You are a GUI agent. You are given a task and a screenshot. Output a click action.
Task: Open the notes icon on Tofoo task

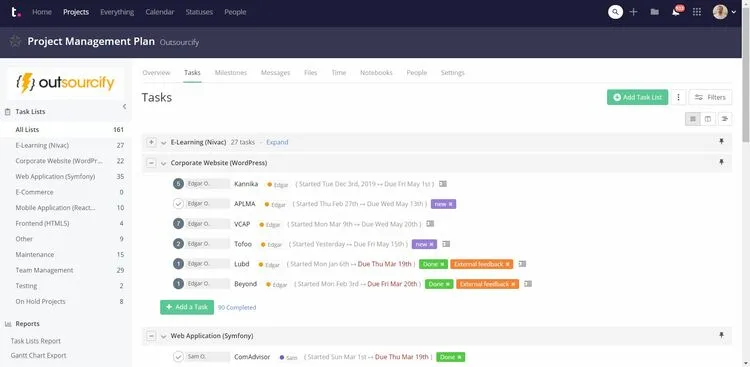click(446, 244)
